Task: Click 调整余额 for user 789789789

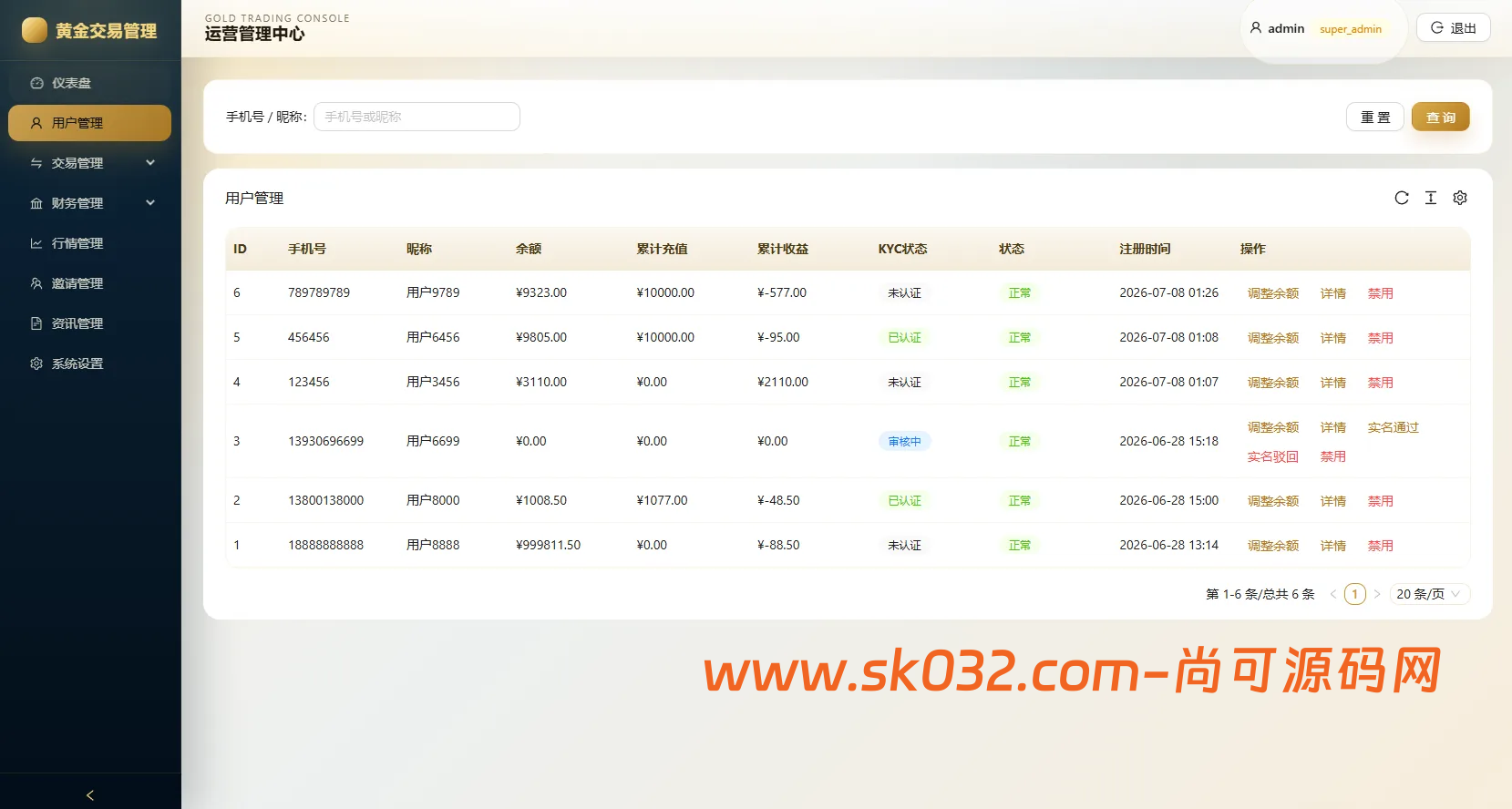Action: point(1272,293)
